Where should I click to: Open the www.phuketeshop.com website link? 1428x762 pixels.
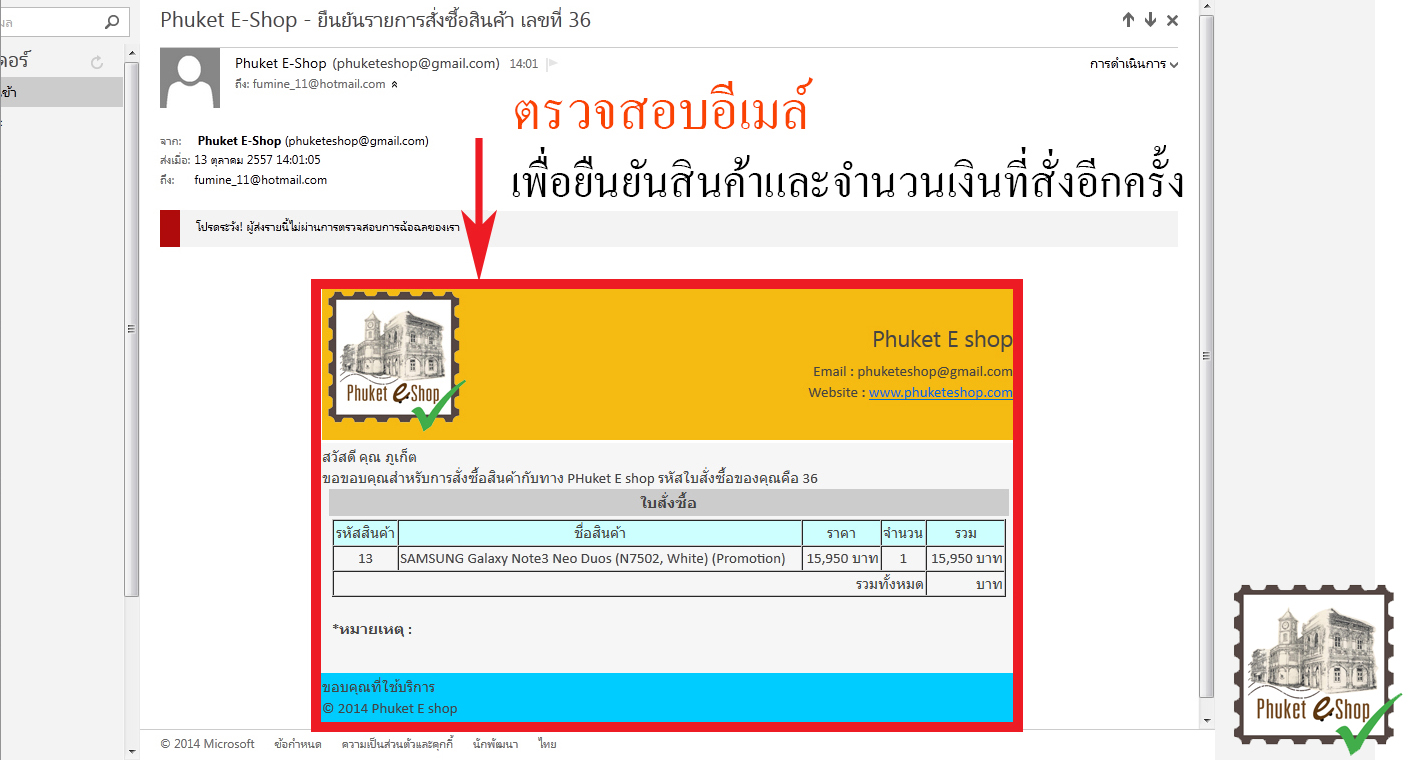point(941,393)
